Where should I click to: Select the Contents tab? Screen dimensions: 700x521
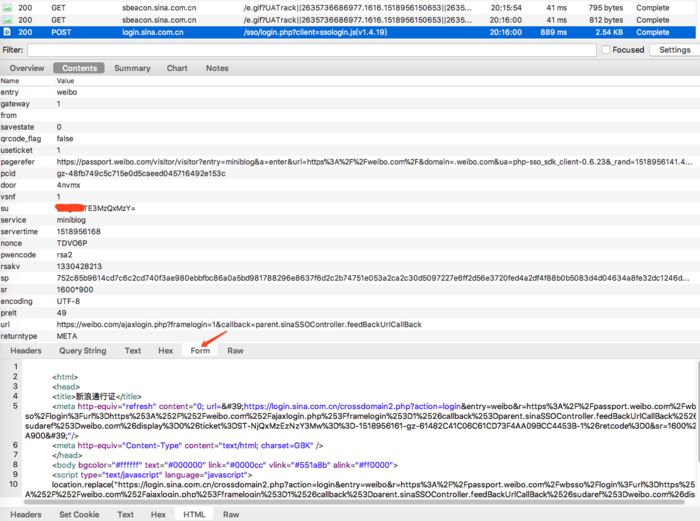point(79,68)
